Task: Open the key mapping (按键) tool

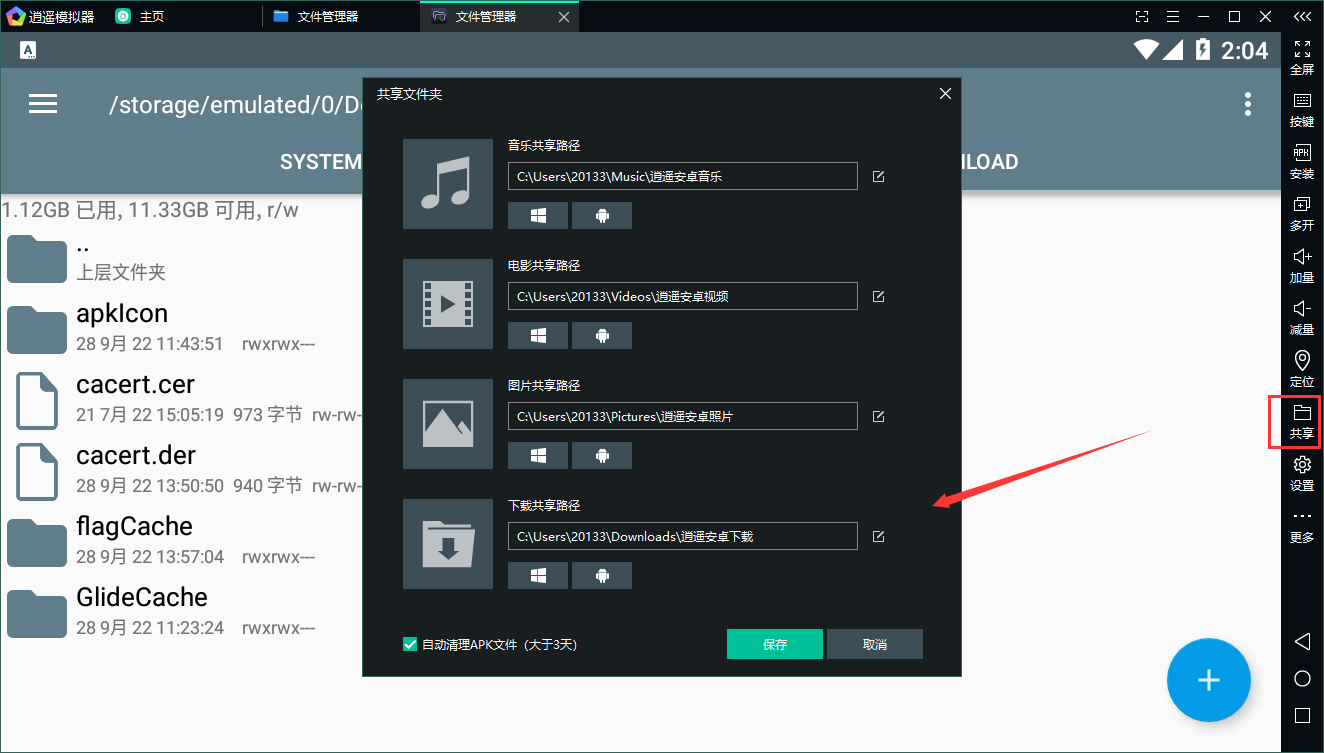Action: click(x=1302, y=109)
